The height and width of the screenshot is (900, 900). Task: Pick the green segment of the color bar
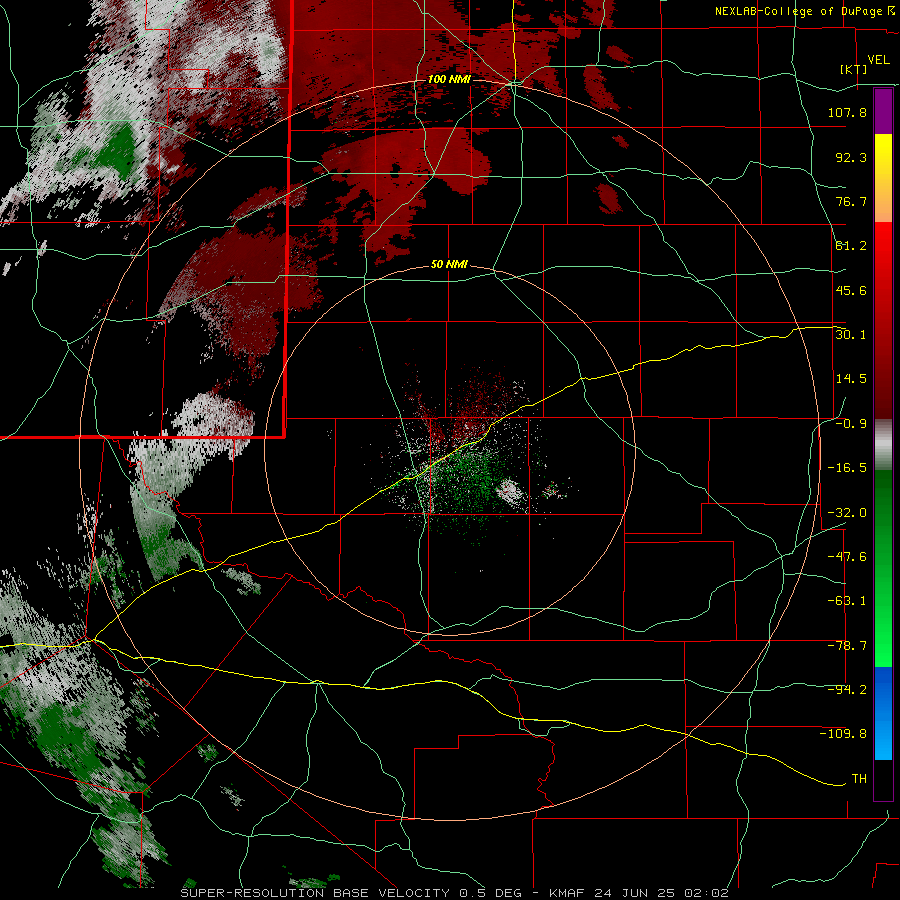883,568
